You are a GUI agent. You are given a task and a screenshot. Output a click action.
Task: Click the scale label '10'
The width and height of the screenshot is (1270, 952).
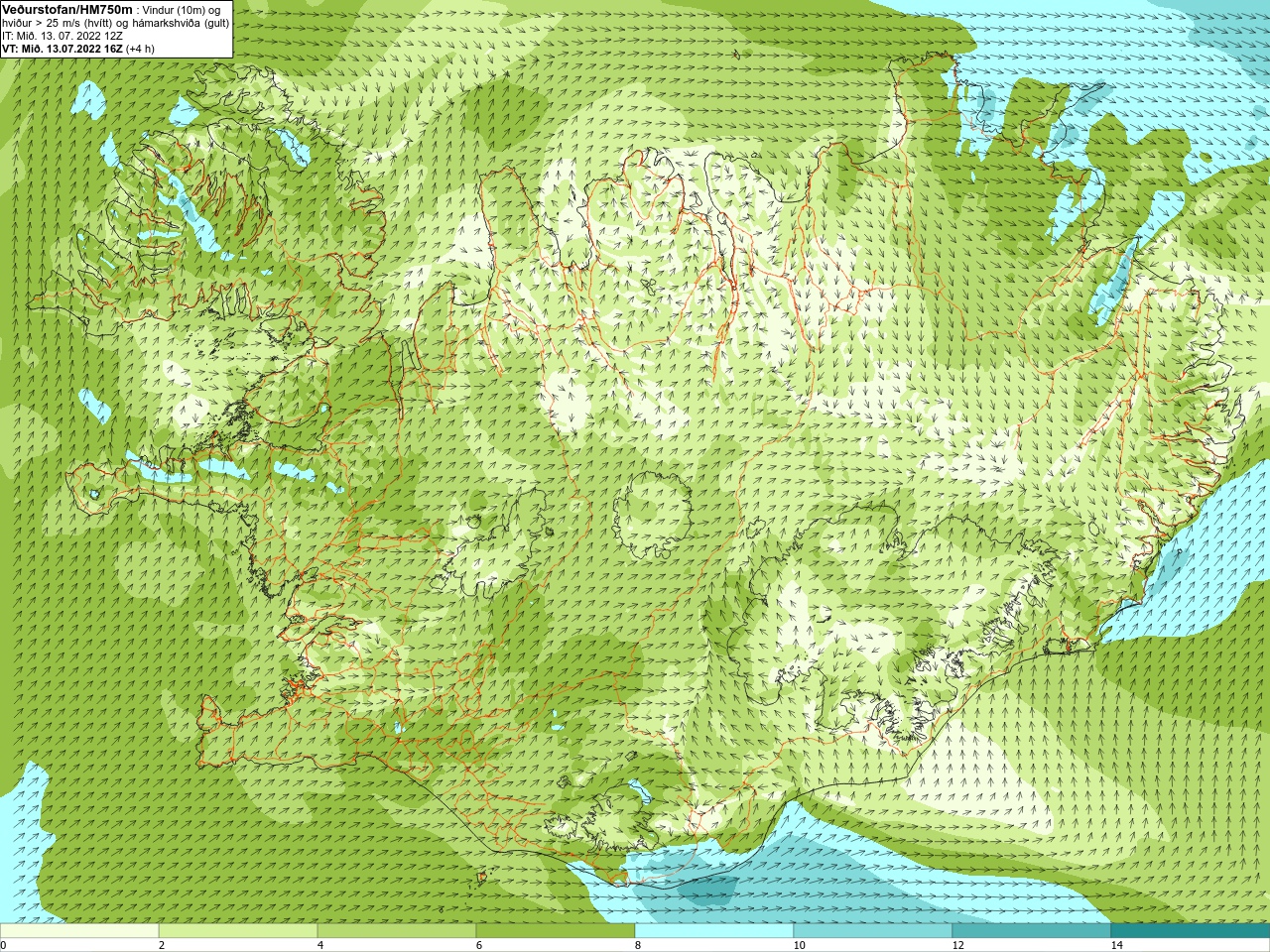pyautogui.click(x=799, y=945)
